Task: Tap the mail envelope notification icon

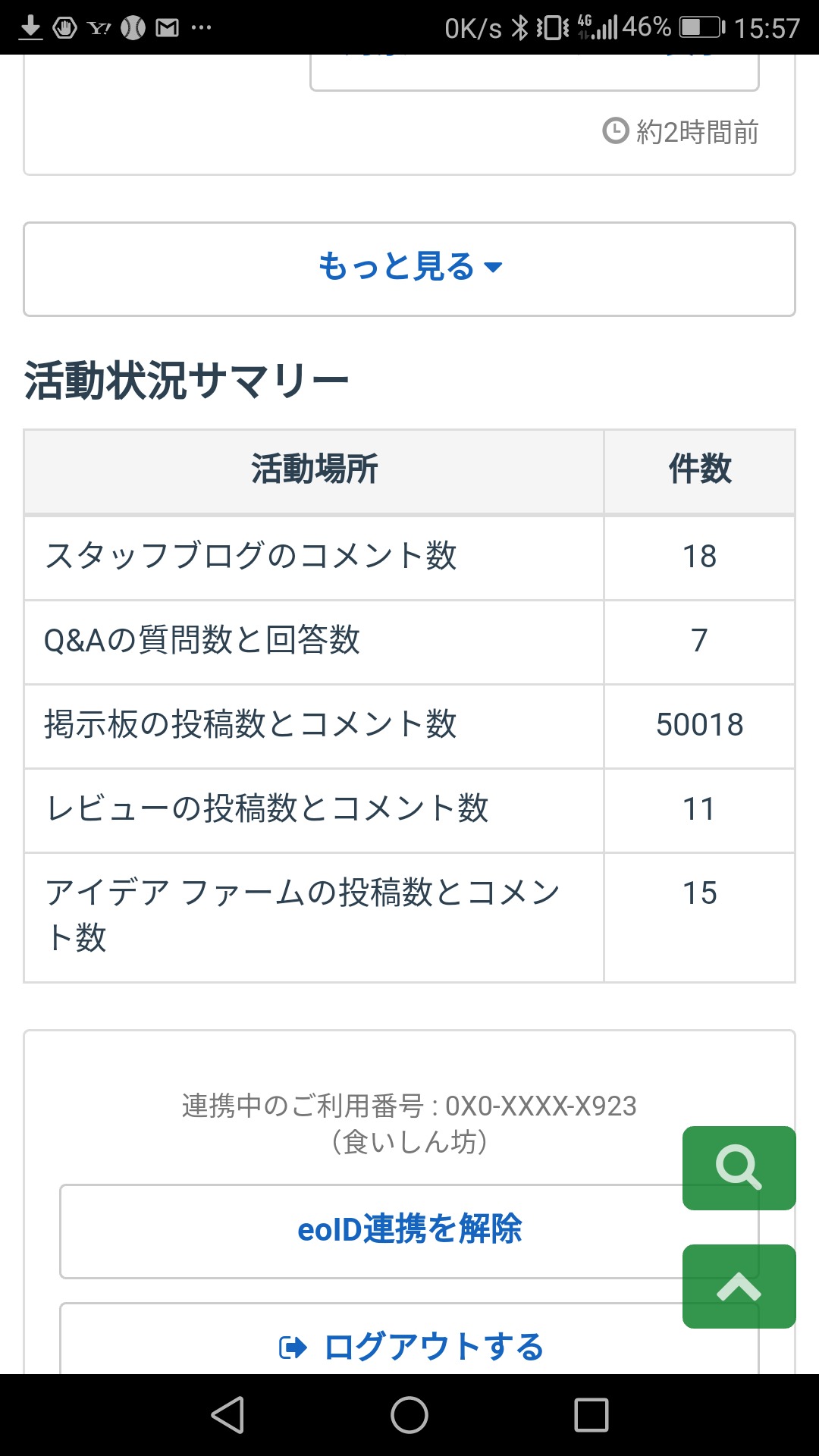Action: point(167,28)
